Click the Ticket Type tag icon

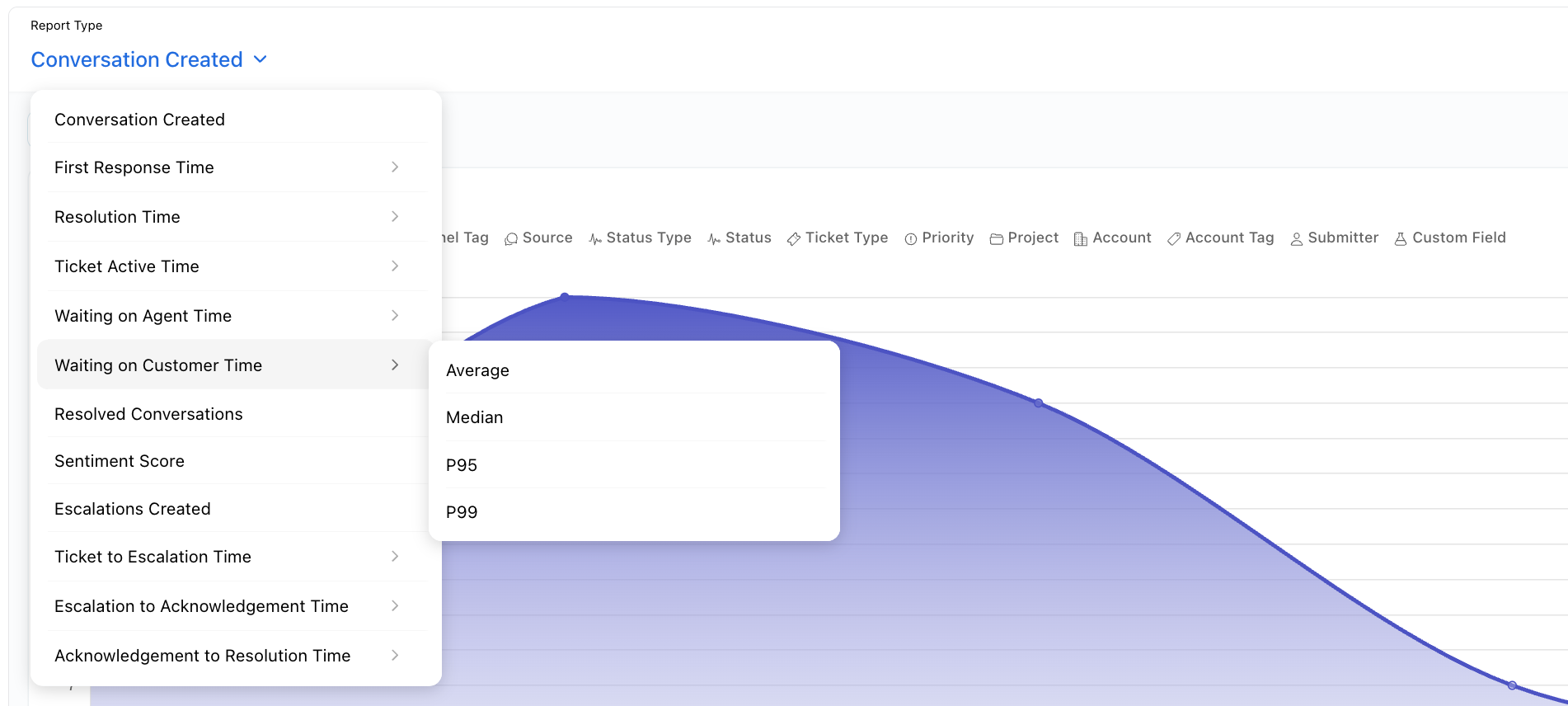click(x=794, y=238)
